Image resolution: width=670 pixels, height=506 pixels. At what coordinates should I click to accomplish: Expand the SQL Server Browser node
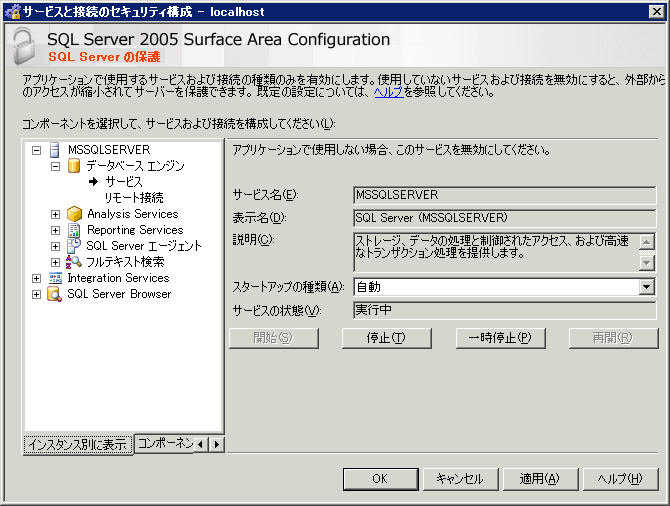36,294
